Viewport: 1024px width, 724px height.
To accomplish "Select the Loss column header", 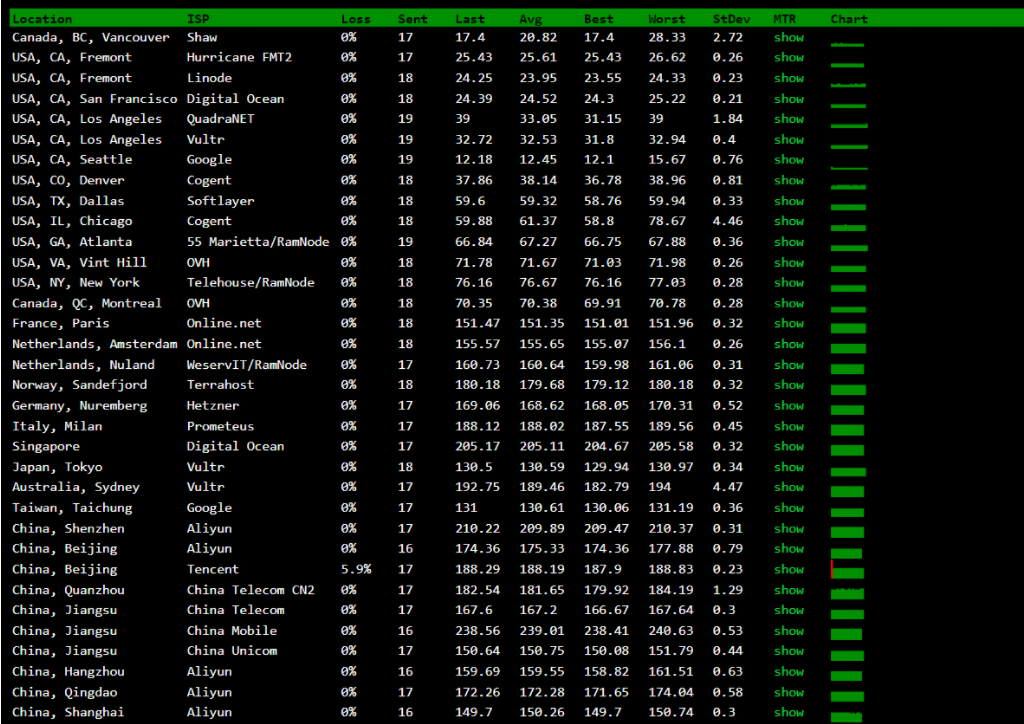I will (x=355, y=18).
